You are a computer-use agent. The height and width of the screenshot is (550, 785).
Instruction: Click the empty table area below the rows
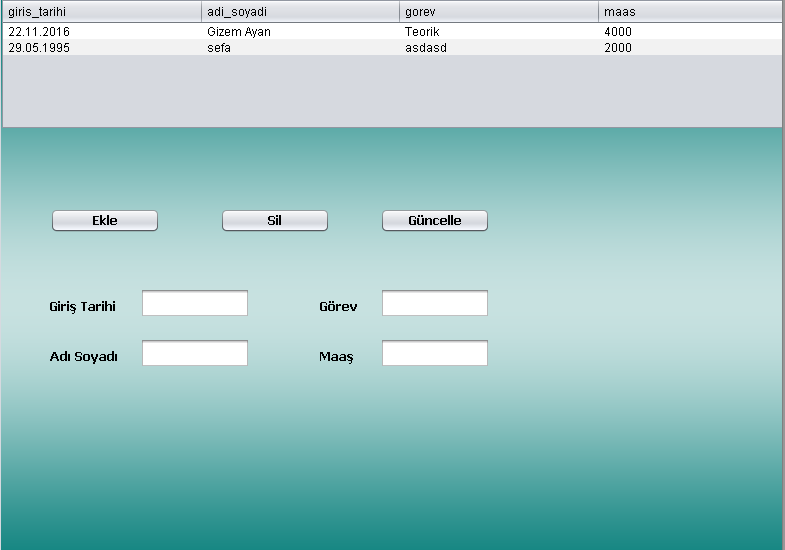pyautogui.click(x=392, y=92)
